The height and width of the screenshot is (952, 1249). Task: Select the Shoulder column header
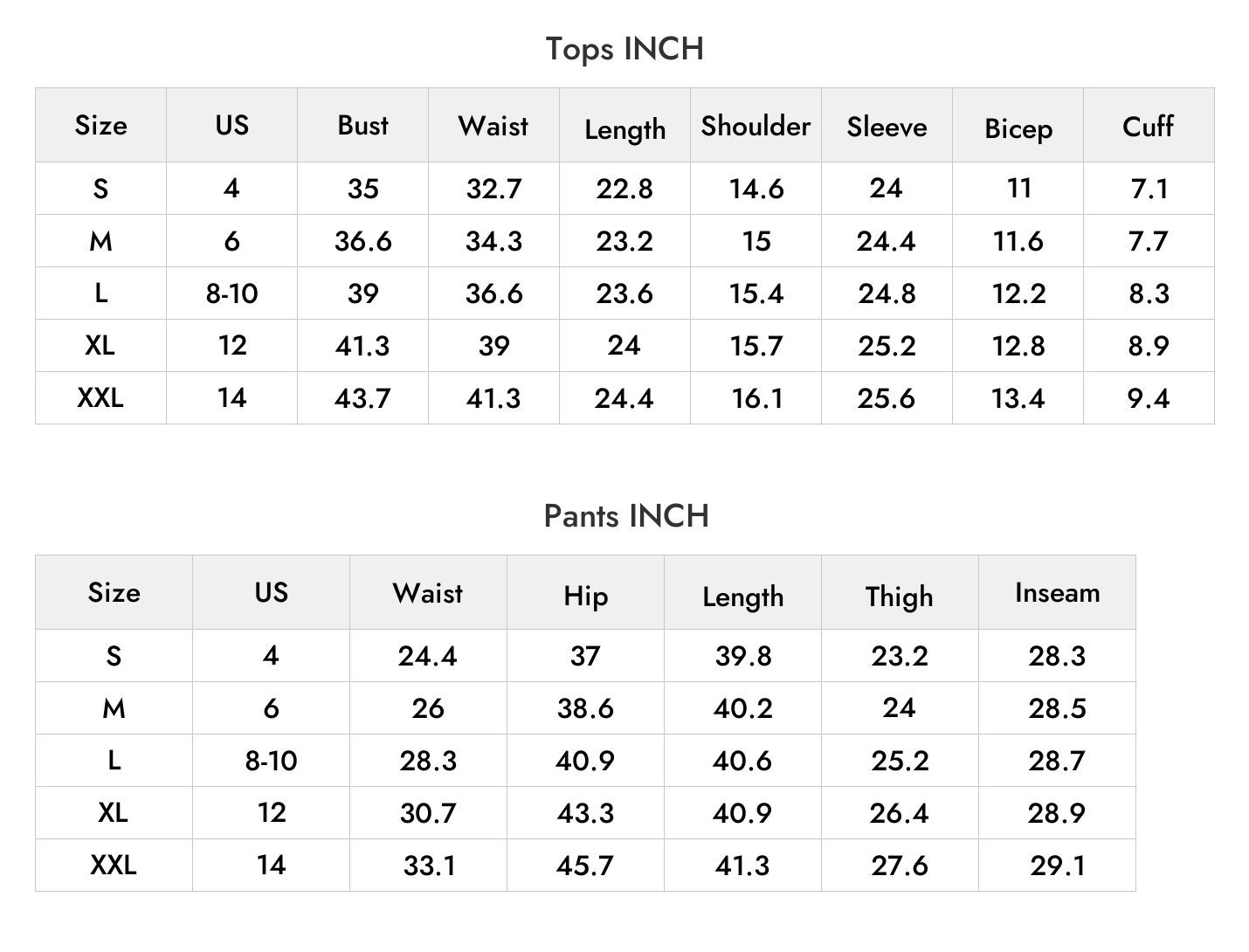756,125
